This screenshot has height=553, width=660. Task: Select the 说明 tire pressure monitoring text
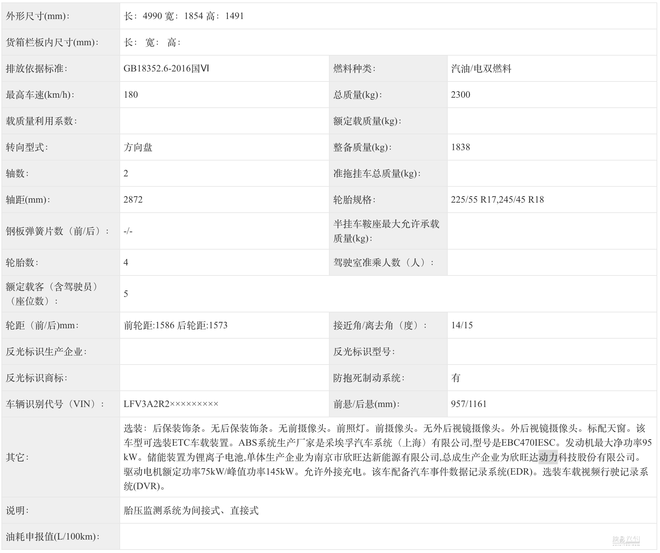pos(191,510)
